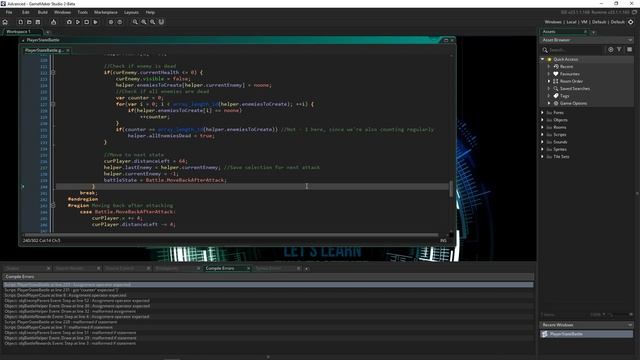640x360 pixels.
Task: Expand the Fonts folder
Action: click(542, 113)
